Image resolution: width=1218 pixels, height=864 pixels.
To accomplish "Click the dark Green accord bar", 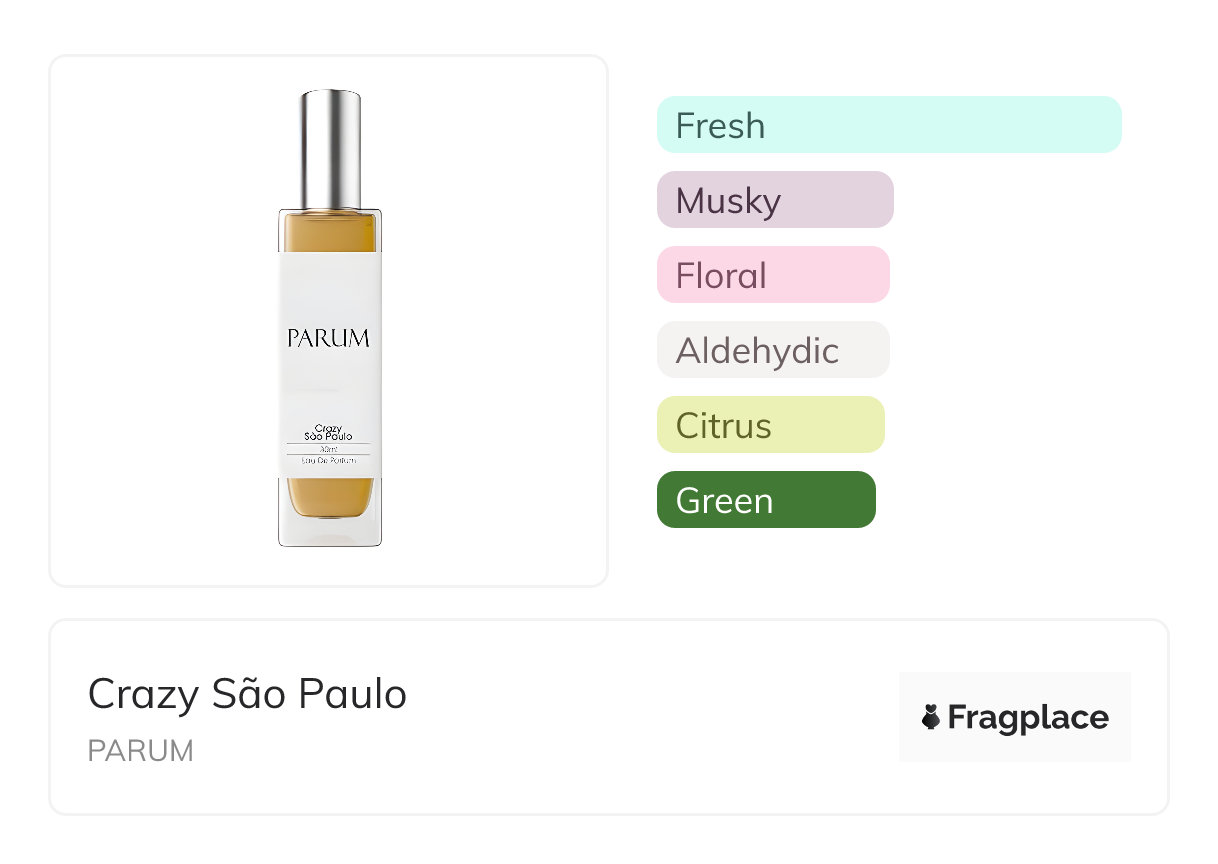I will click(765, 500).
